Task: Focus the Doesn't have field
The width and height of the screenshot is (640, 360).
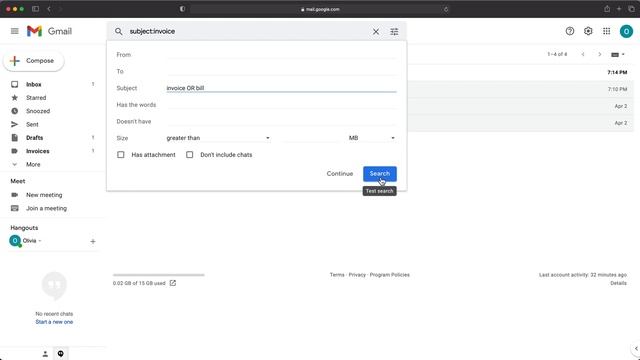Action: [281, 122]
